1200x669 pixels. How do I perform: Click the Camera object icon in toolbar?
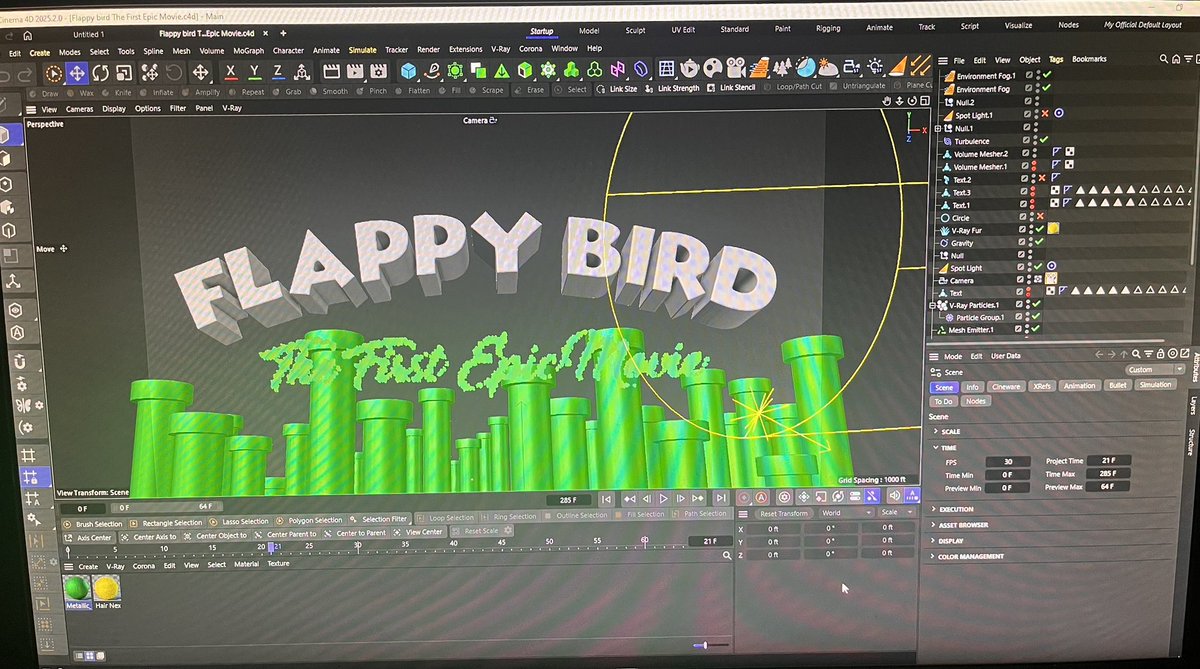point(736,69)
